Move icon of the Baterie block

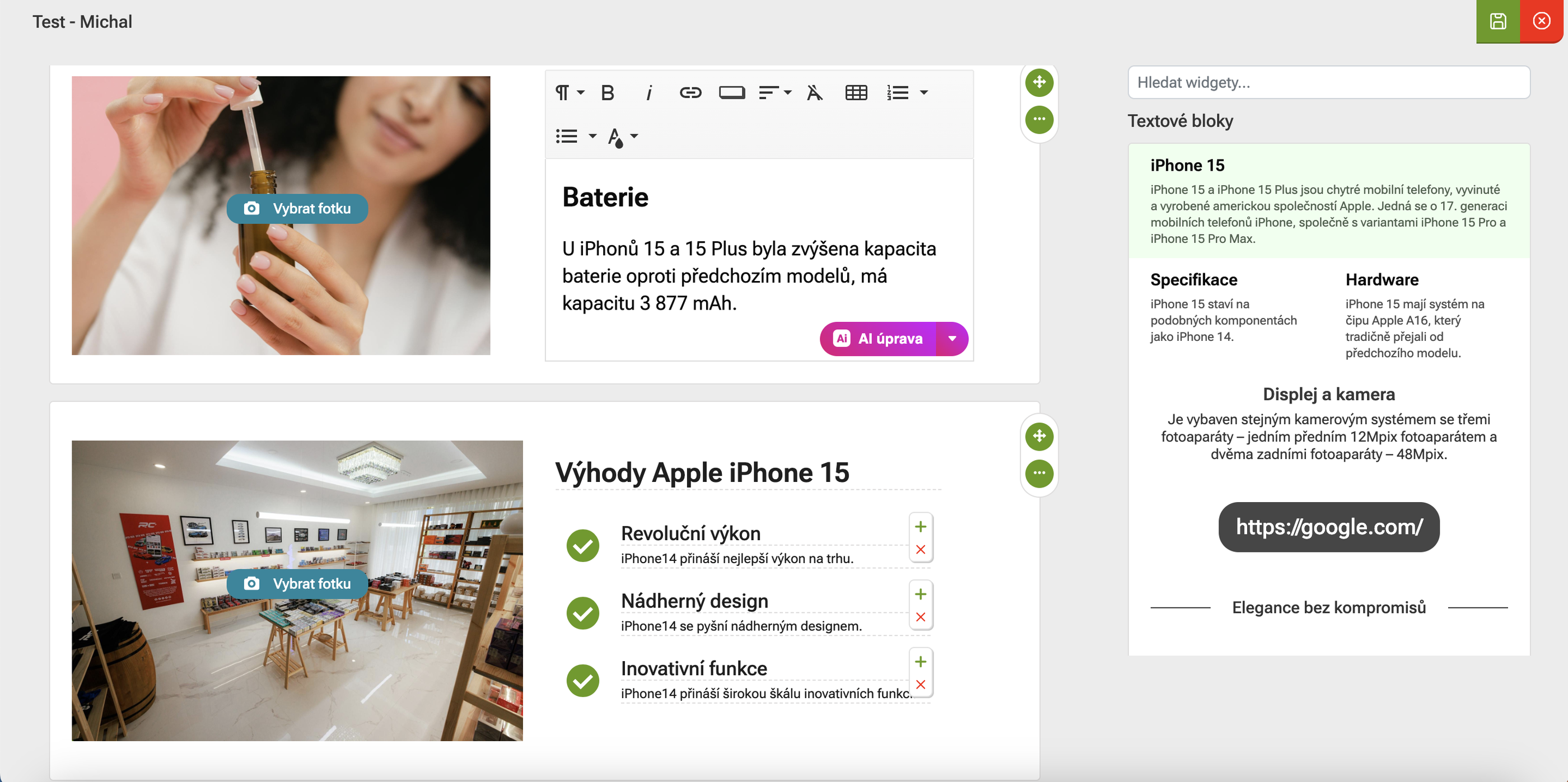click(1039, 82)
